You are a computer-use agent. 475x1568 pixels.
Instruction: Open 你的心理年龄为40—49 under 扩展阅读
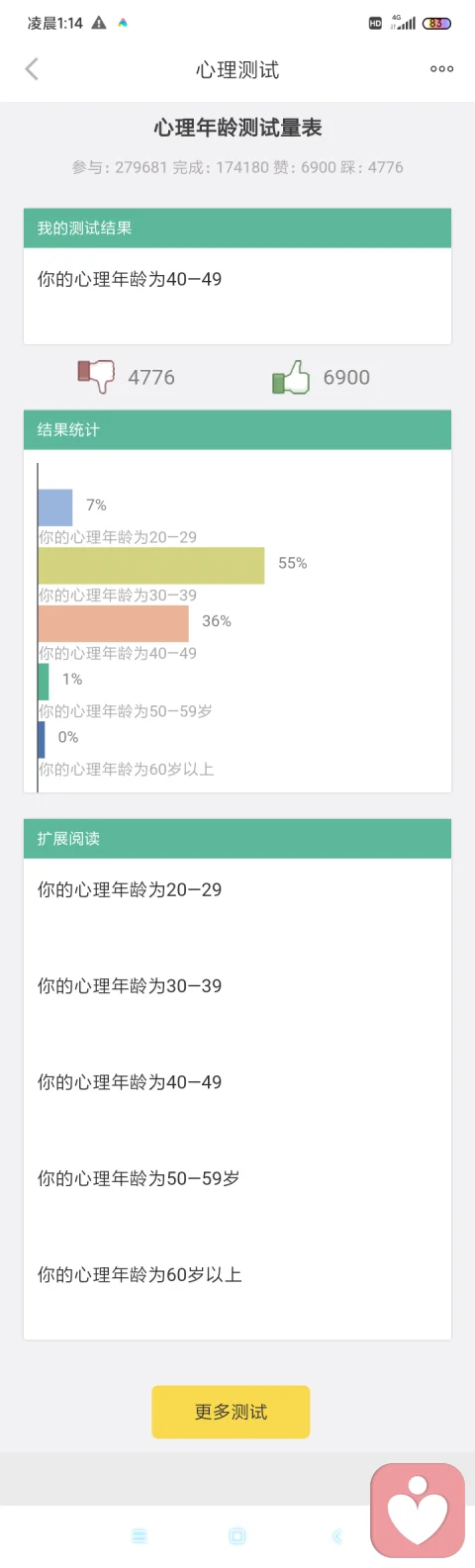click(130, 1081)
